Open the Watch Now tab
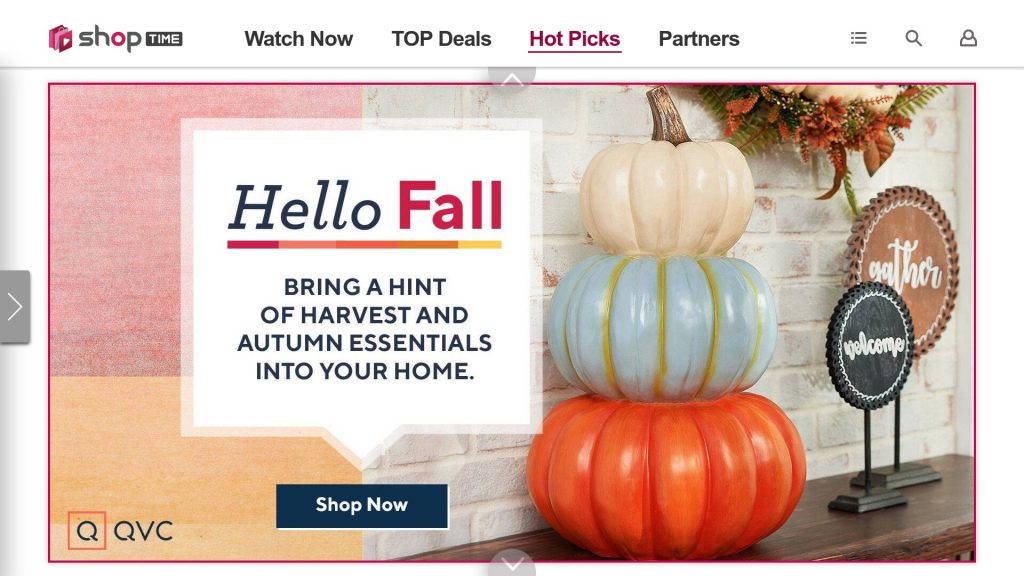The image size is (1024, 576). pos(298,39)
